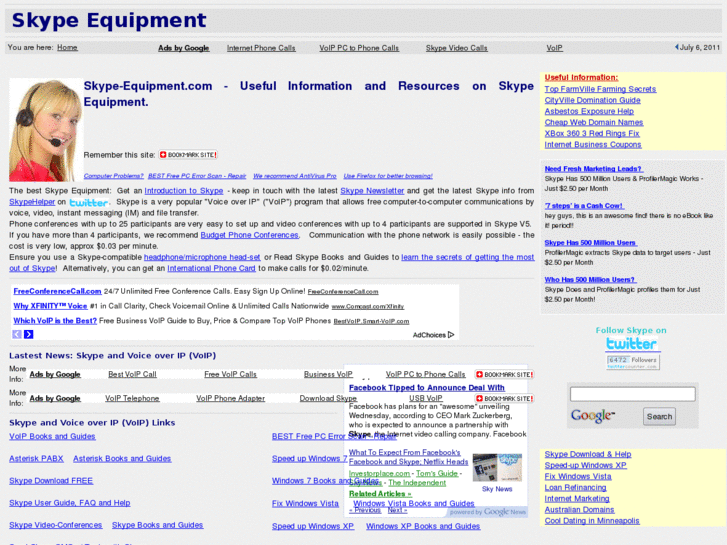Open the top-bar VoIP PC to Phone Calls link
This screenshot has width=727, height=545.
(x=359, y=48)
